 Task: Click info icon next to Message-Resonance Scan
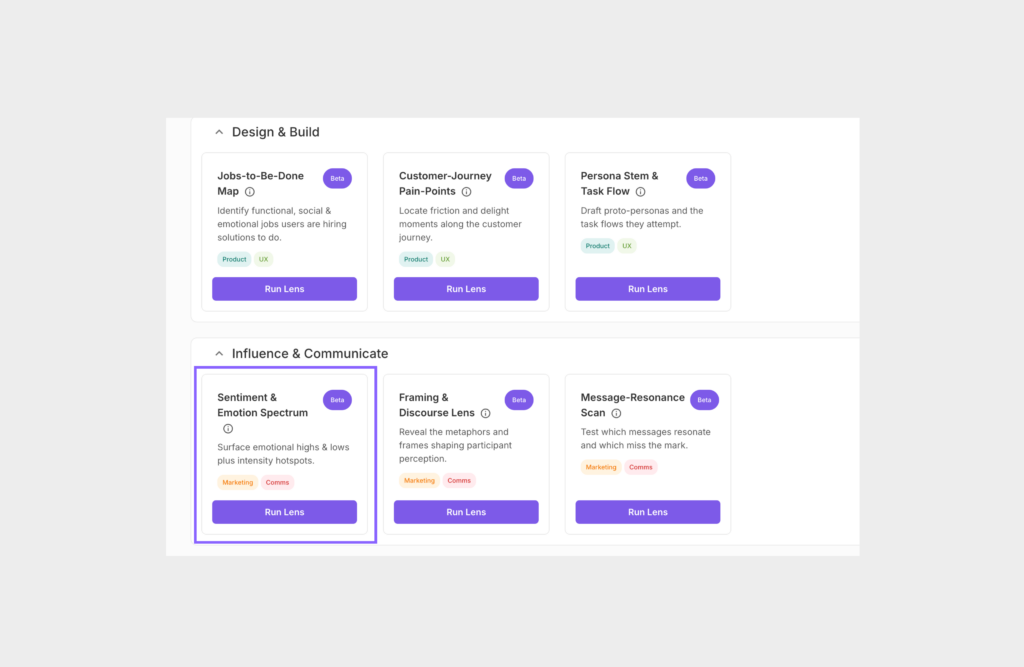[x=616, y=413]
